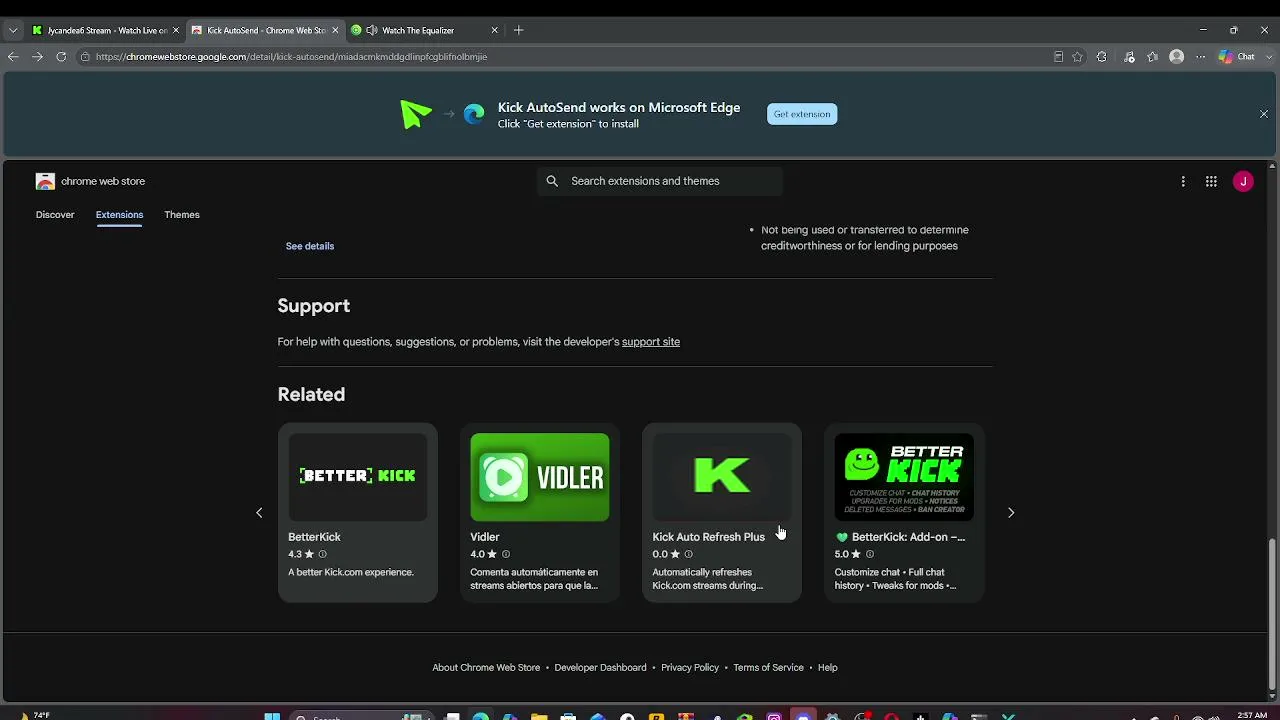Add page to favorites star icon
This screenshot has height=720, width=1280.
coord(1077,57)
